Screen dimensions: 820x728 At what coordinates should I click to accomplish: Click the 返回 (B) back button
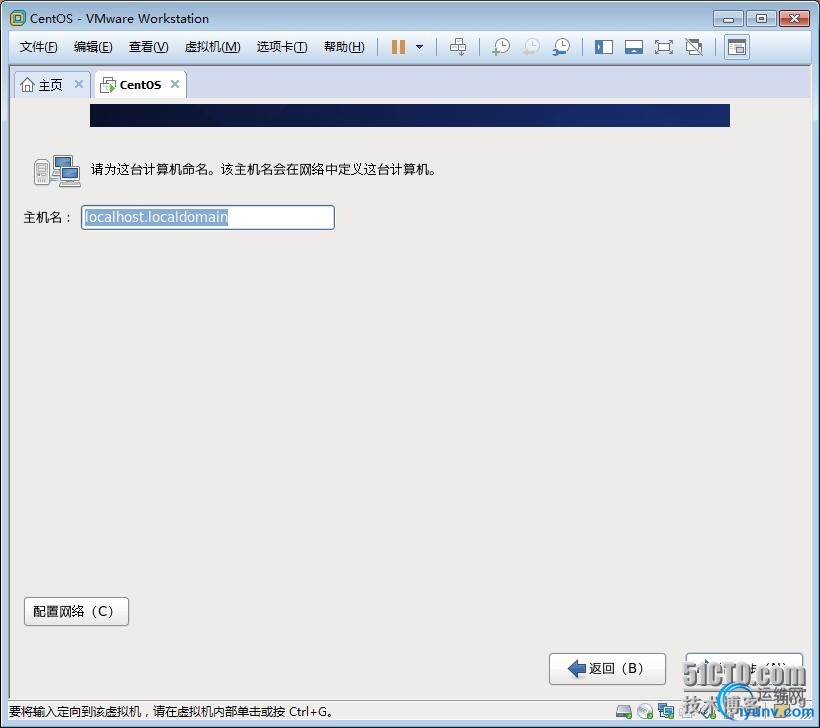pyautogui.click(x=607, y=668)
